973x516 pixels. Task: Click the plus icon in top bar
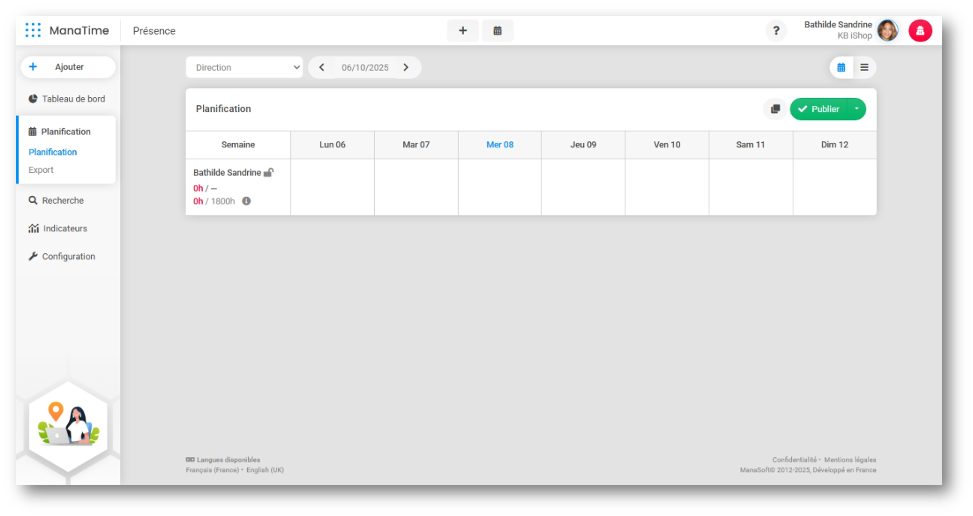tap(463, 30)
